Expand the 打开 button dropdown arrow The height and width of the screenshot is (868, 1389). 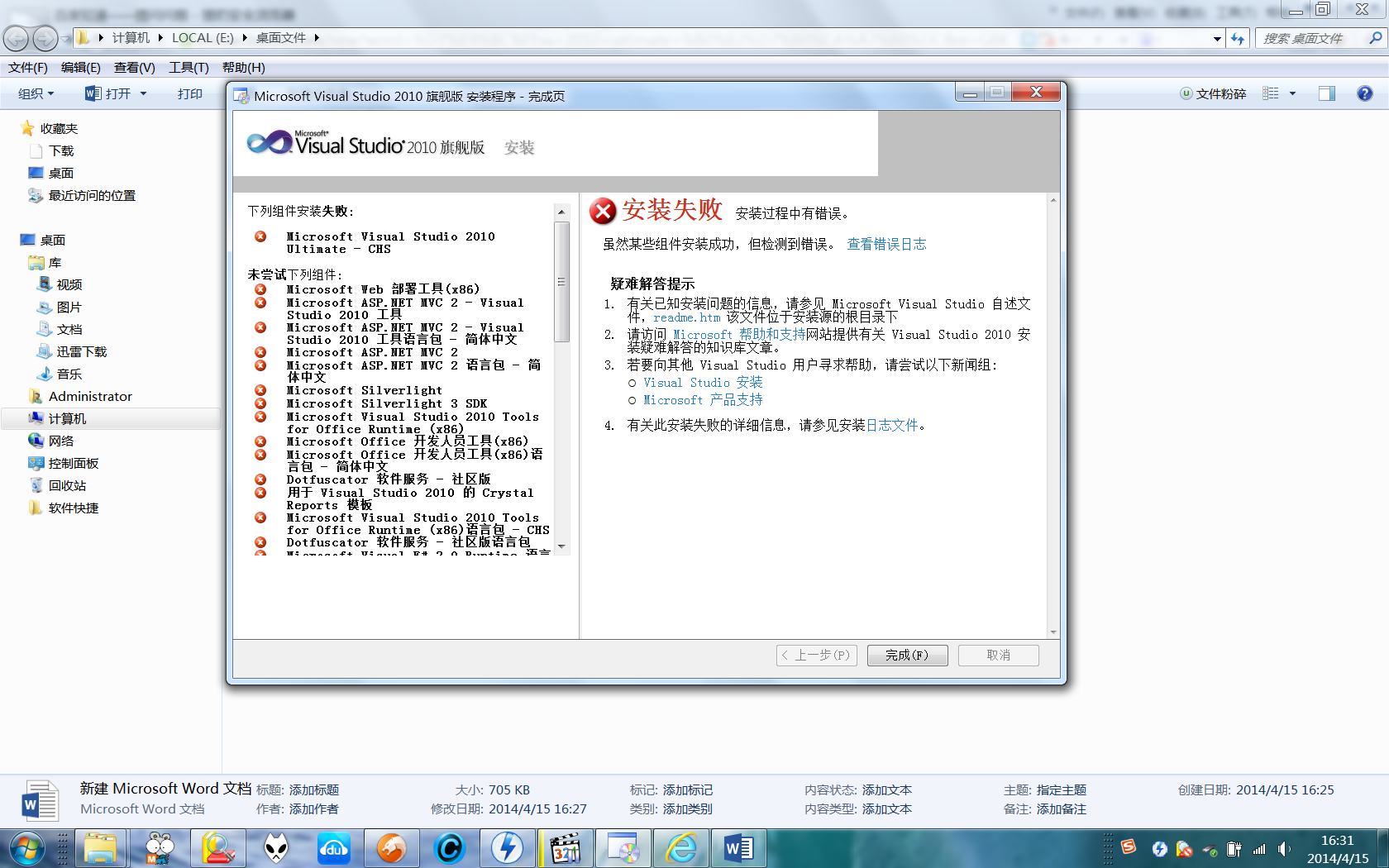pyautogui.click(x=143, y=93)
